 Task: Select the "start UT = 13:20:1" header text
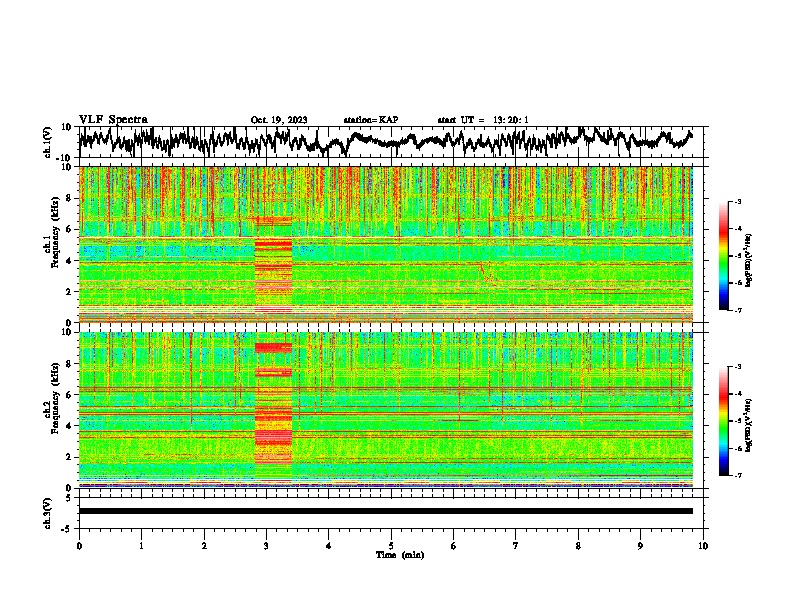tap(483, 120)
